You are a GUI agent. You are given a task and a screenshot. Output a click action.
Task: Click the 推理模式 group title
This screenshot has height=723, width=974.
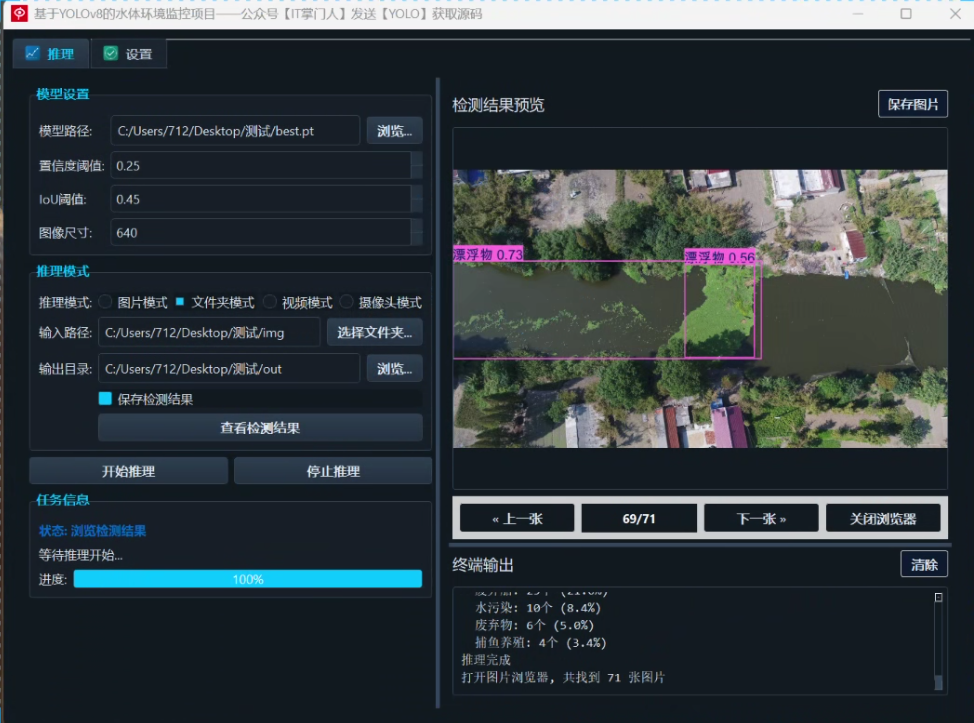[x=63, y=271]
